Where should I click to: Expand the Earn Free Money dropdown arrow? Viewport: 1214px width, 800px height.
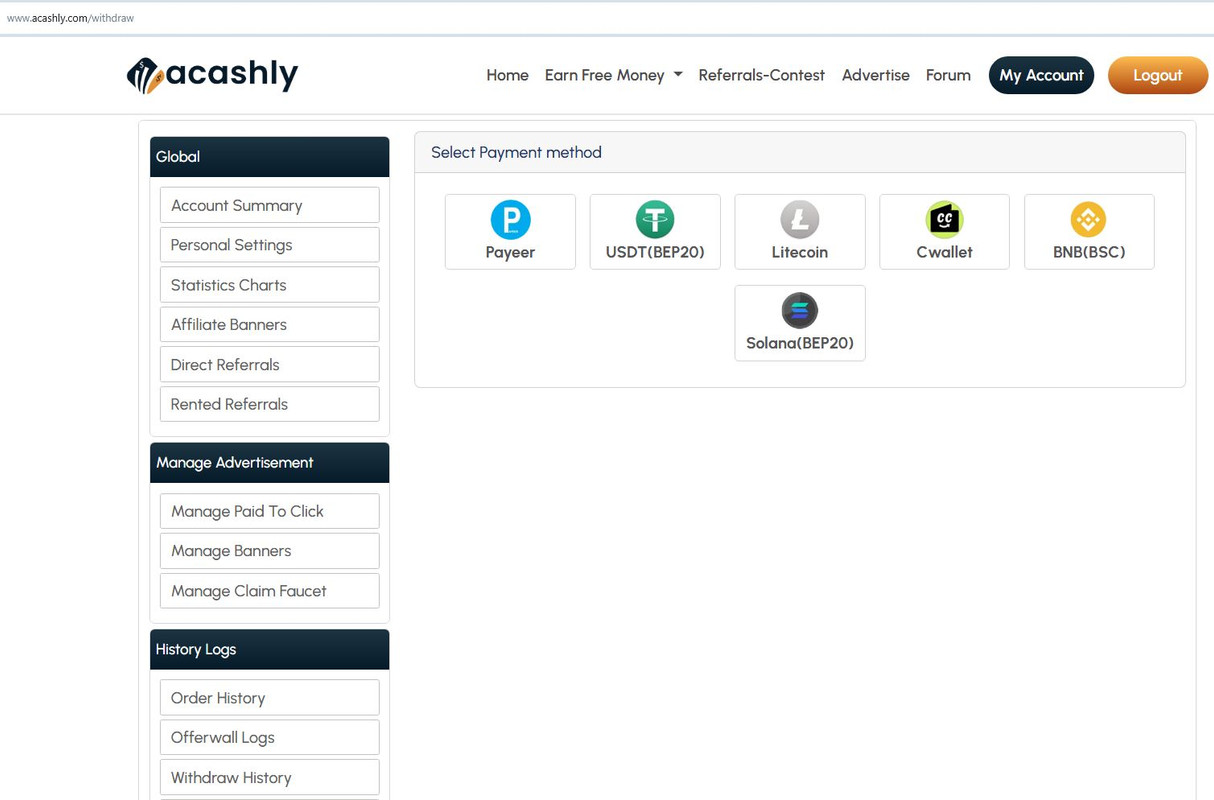coord(678,75)
